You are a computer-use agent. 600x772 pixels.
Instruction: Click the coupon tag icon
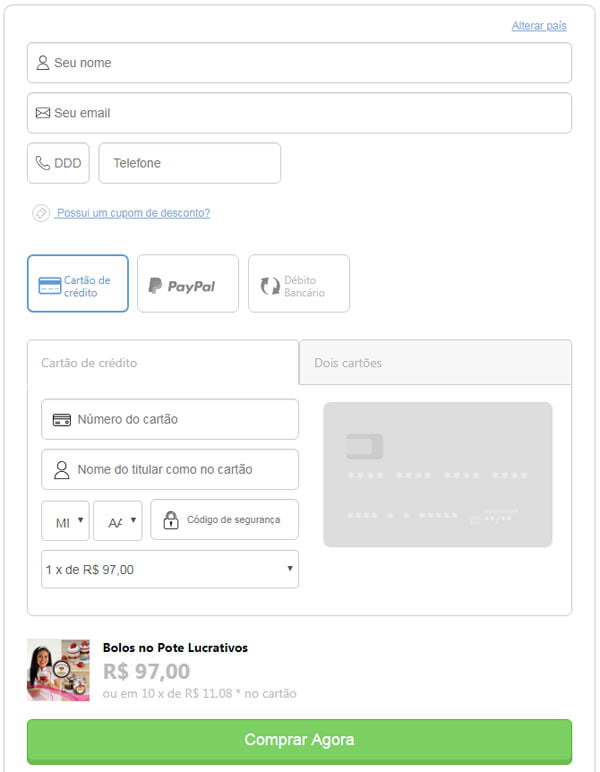pos(41,213)
